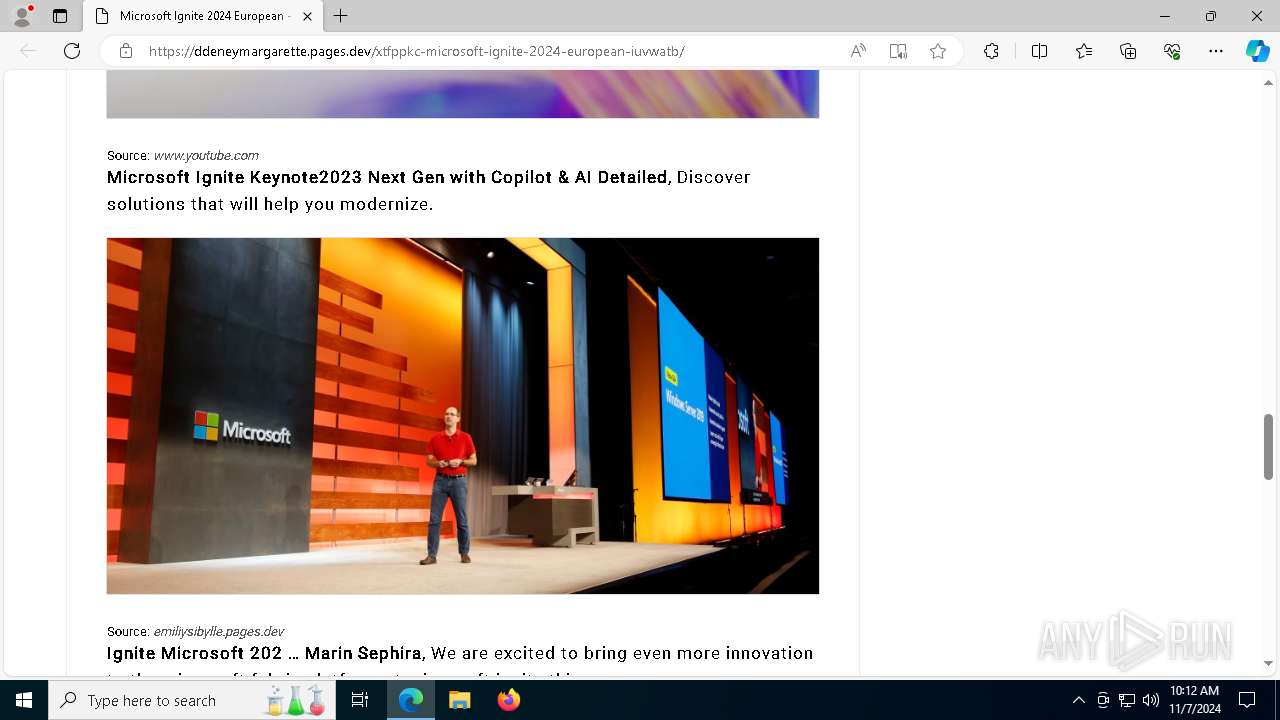Open the taskbar clock and date
Viewport: 1280px width, 720px height.
(1195, 700)
